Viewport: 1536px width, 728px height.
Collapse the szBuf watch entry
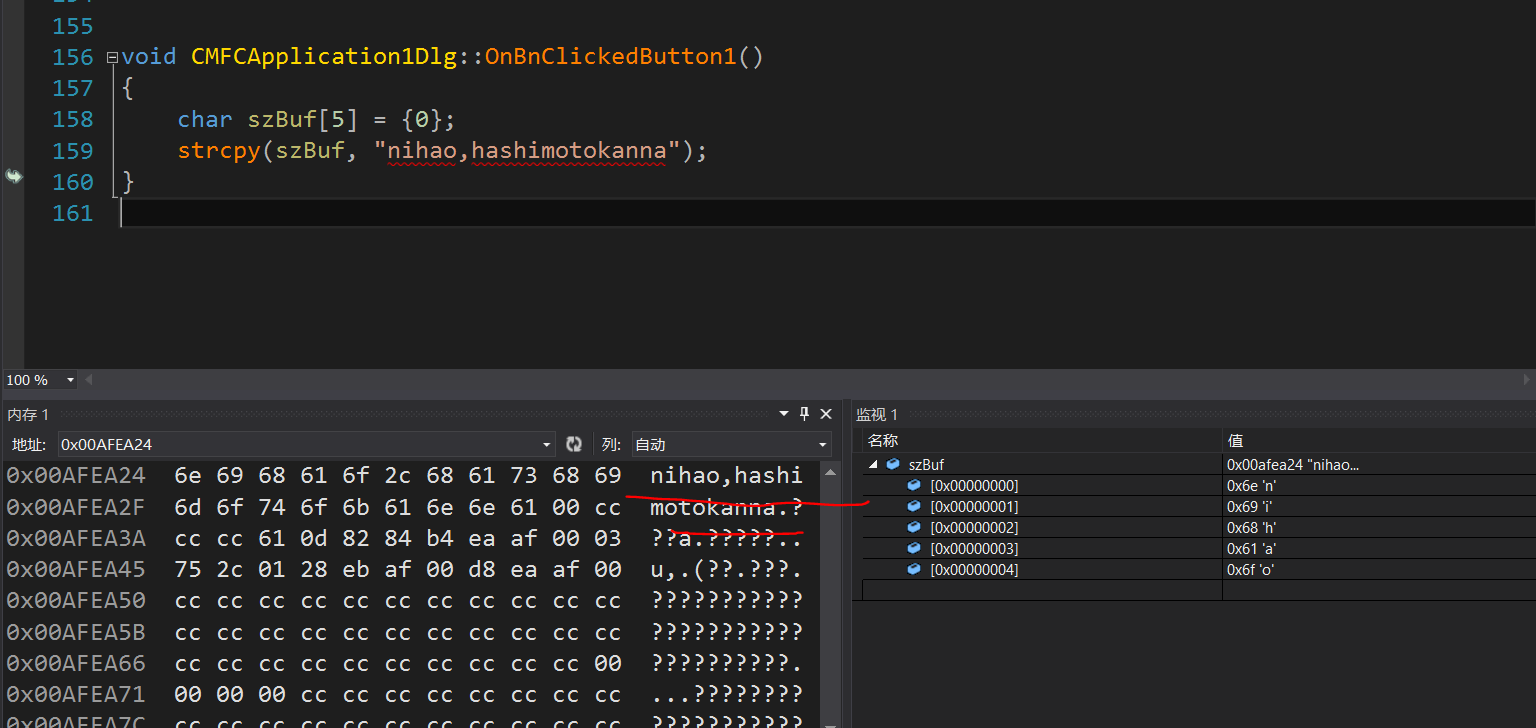click(873, 464)
